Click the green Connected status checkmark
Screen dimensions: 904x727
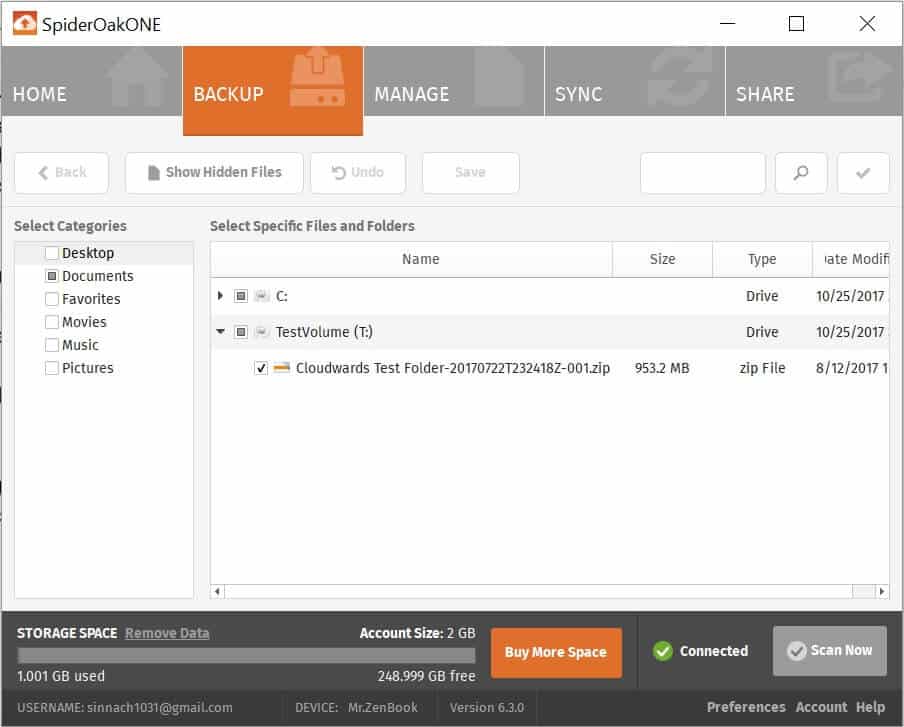click(663, 651)
